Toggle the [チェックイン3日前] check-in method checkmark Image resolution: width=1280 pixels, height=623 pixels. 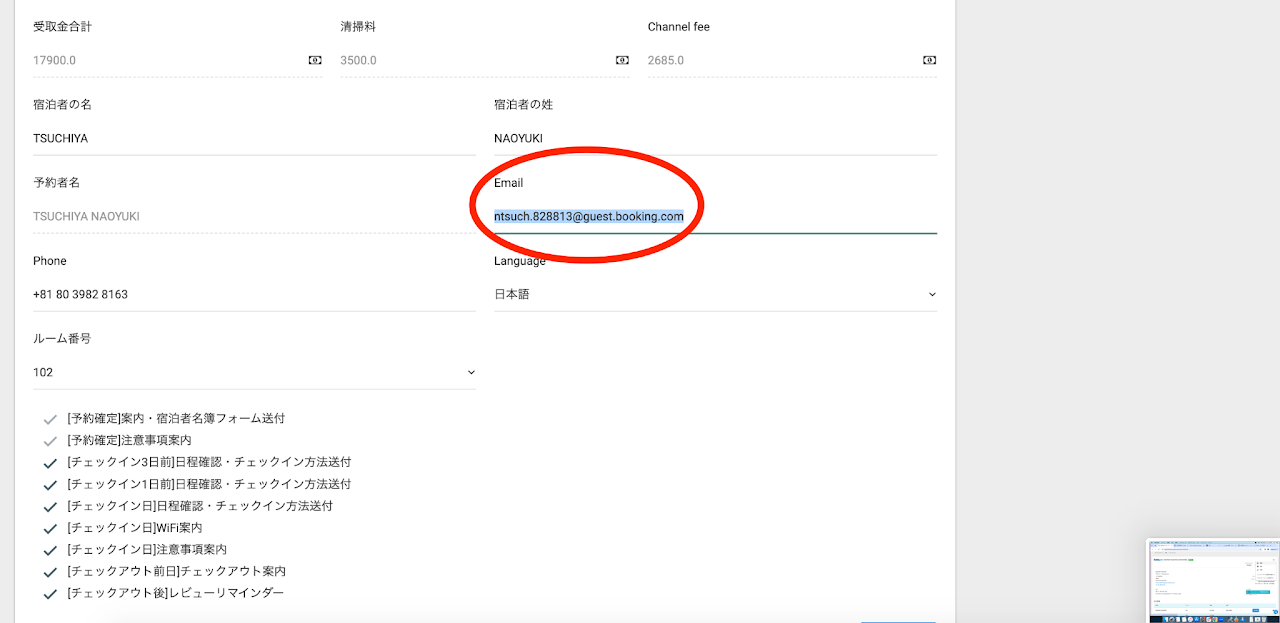[50, 463]
